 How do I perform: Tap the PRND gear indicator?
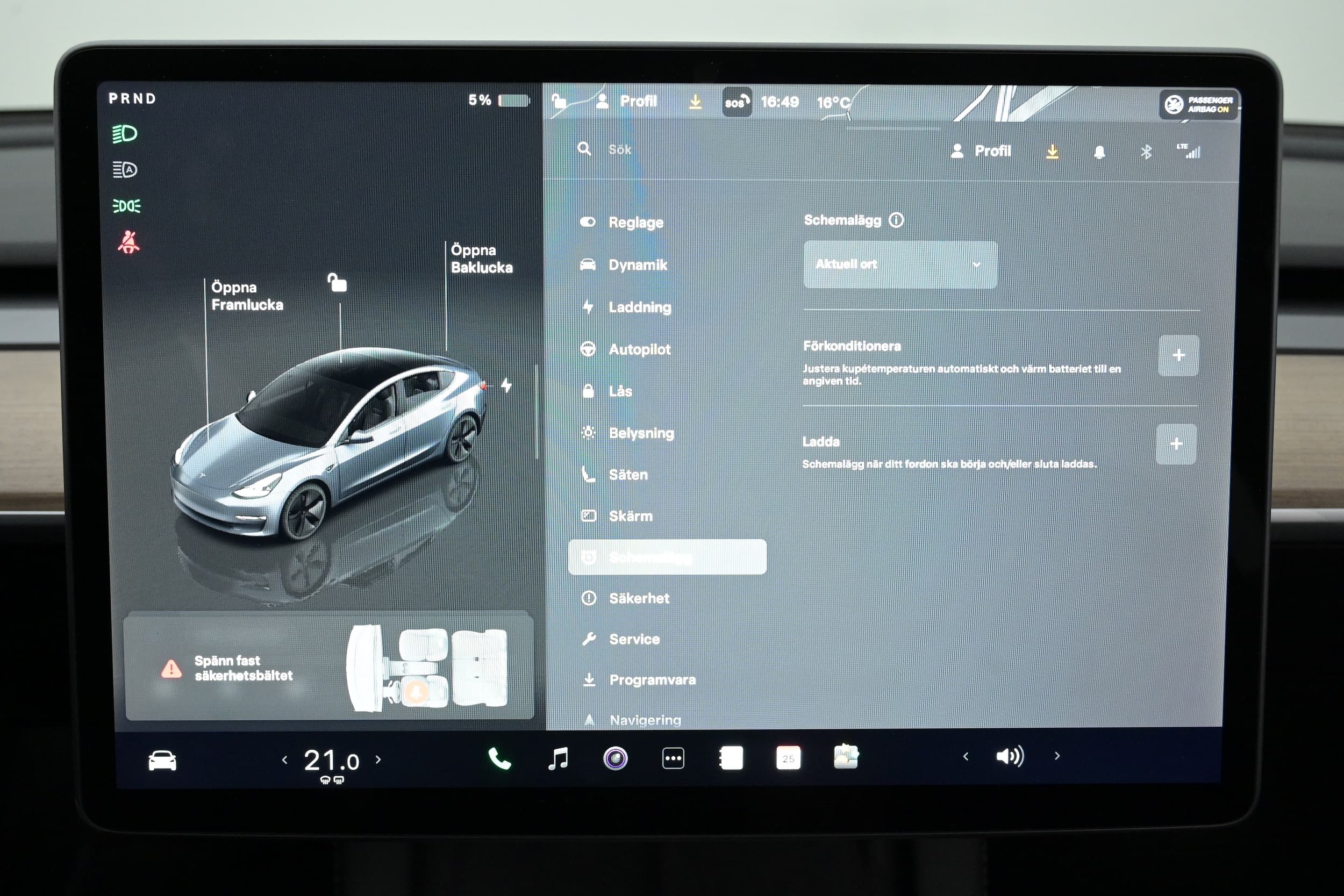click(x=133, y=98)
